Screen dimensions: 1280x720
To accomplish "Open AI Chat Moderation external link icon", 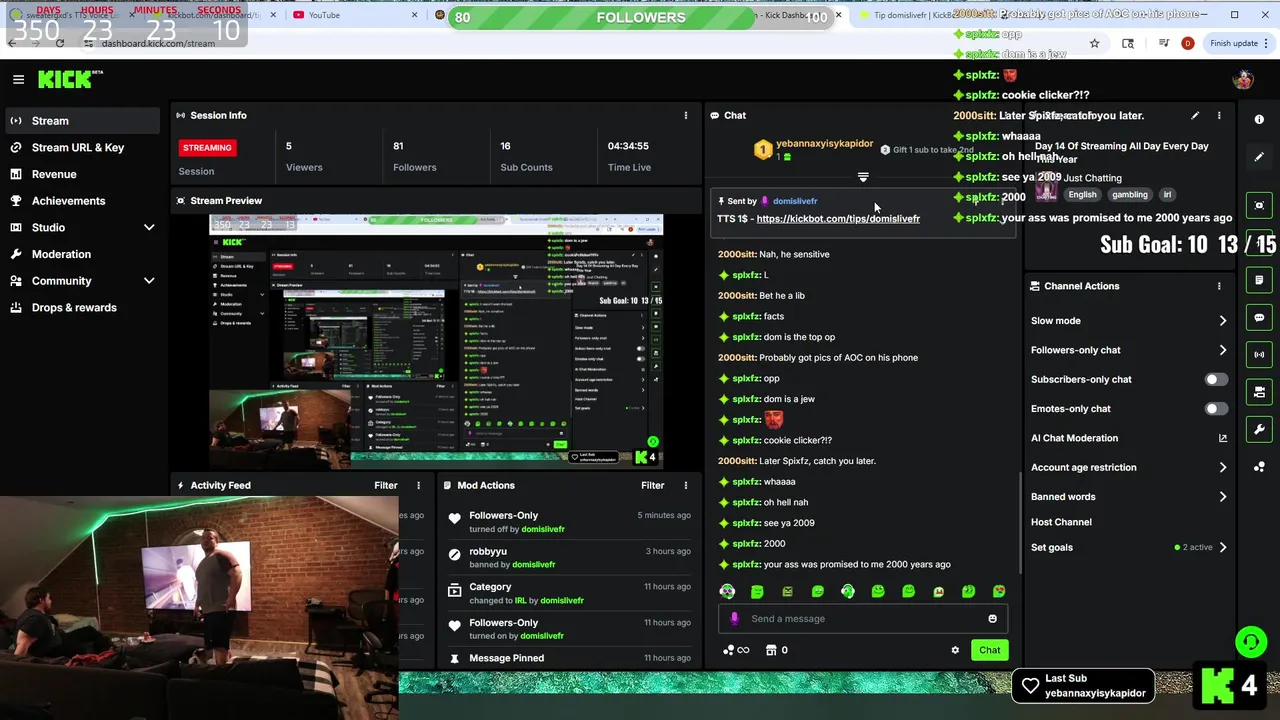I will pos(1222,438).
